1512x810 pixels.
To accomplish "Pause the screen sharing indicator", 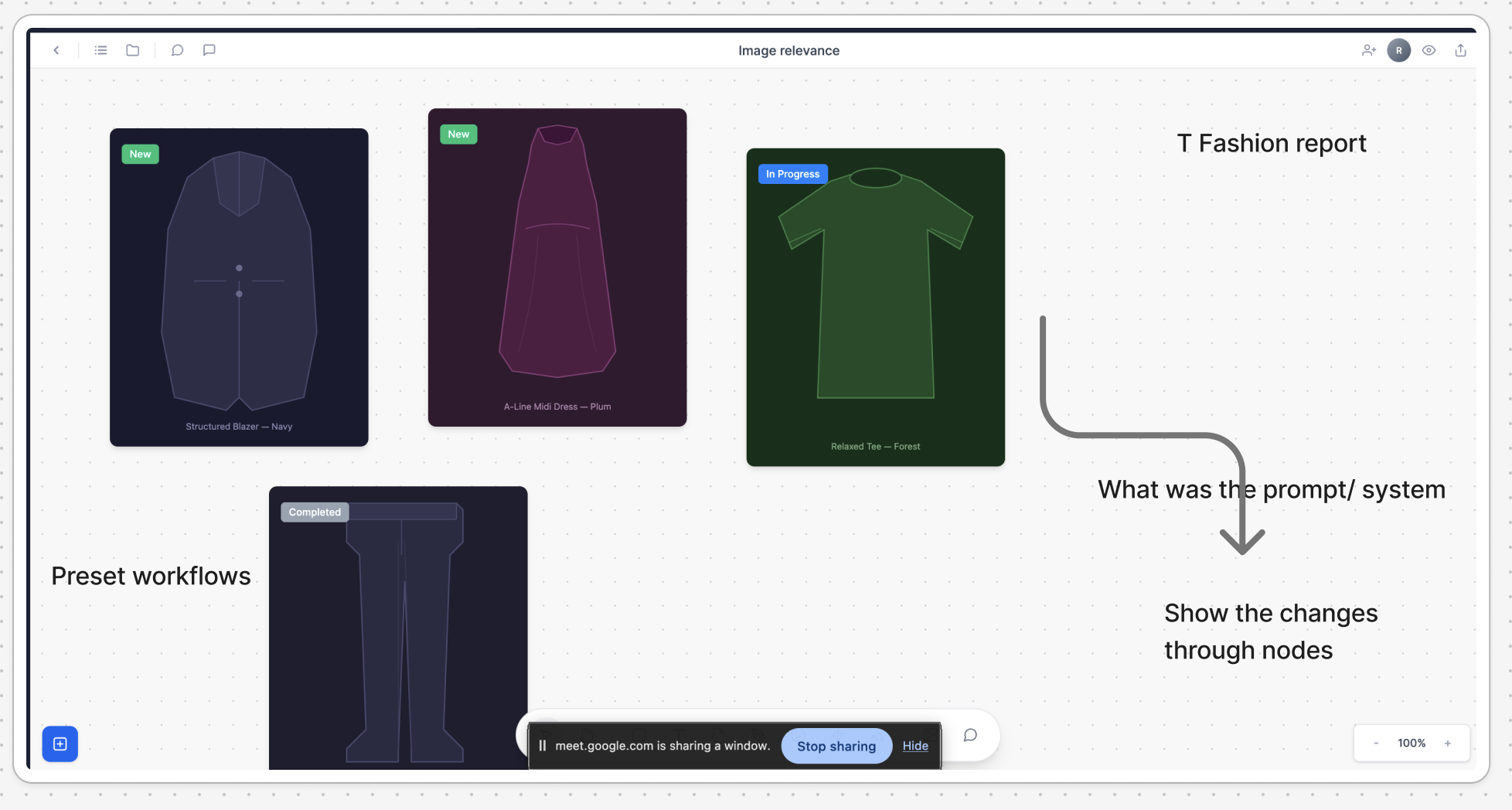I will point(543,745).
